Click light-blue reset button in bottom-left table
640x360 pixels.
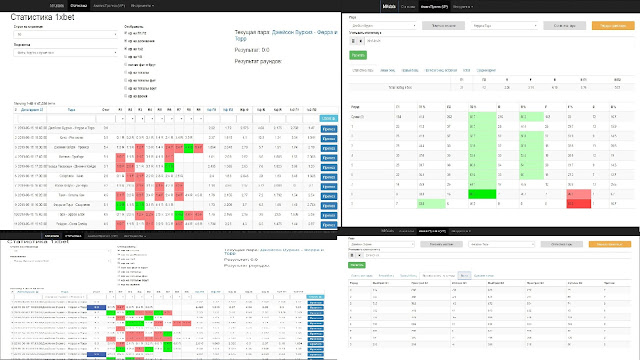315,297
